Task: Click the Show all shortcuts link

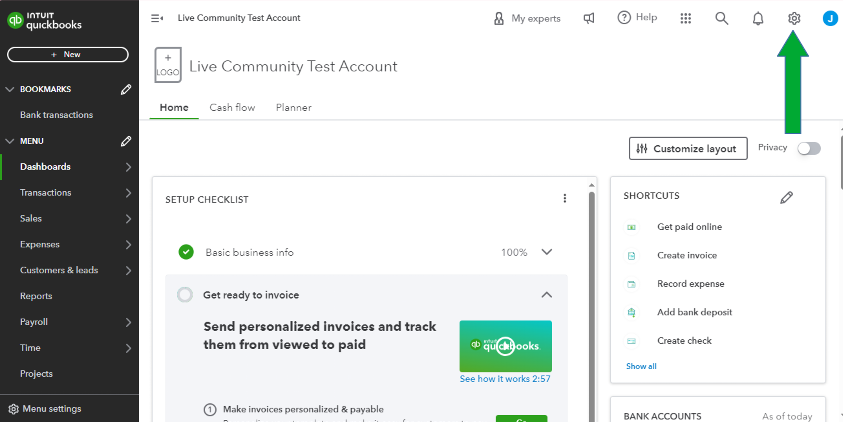Action: [x=641, y=367]
